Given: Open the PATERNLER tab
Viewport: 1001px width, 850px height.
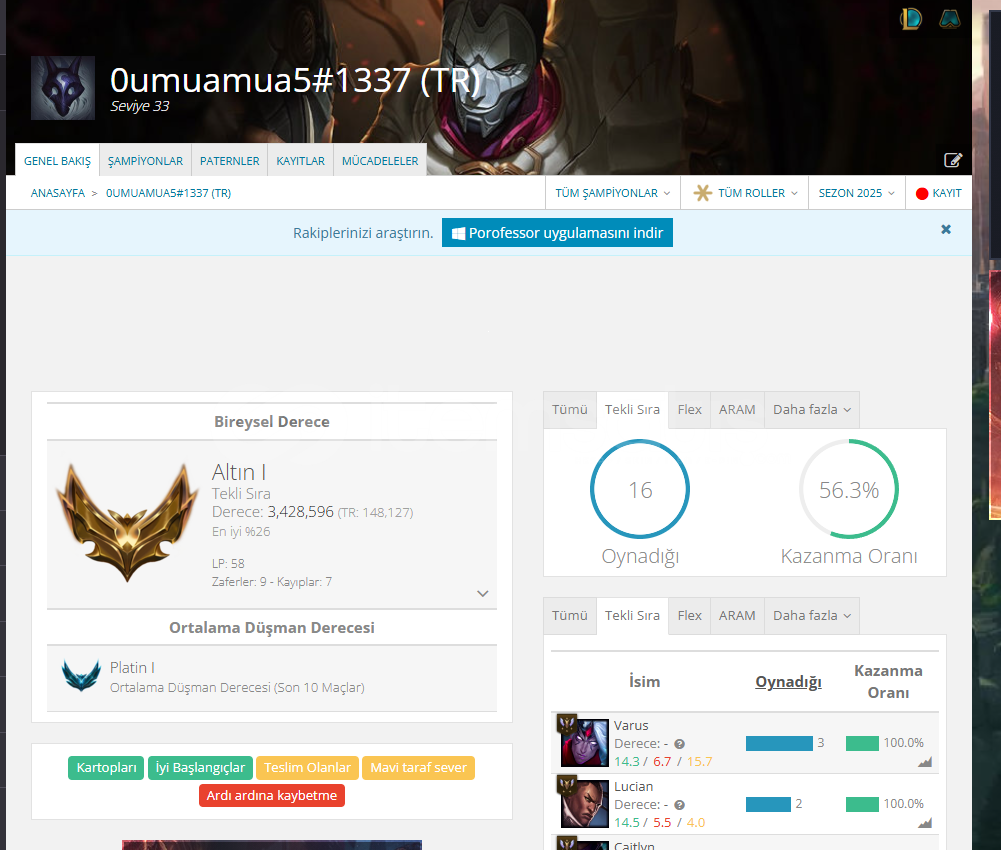Looking at the screenshot, I should pos(230,161).
